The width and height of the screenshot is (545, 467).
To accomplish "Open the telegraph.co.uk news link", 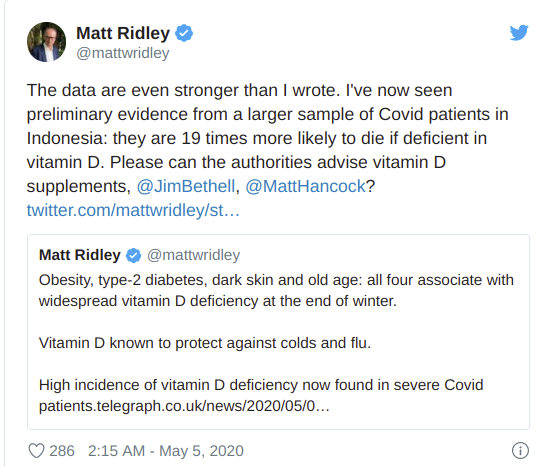I will tap(213, 406).
